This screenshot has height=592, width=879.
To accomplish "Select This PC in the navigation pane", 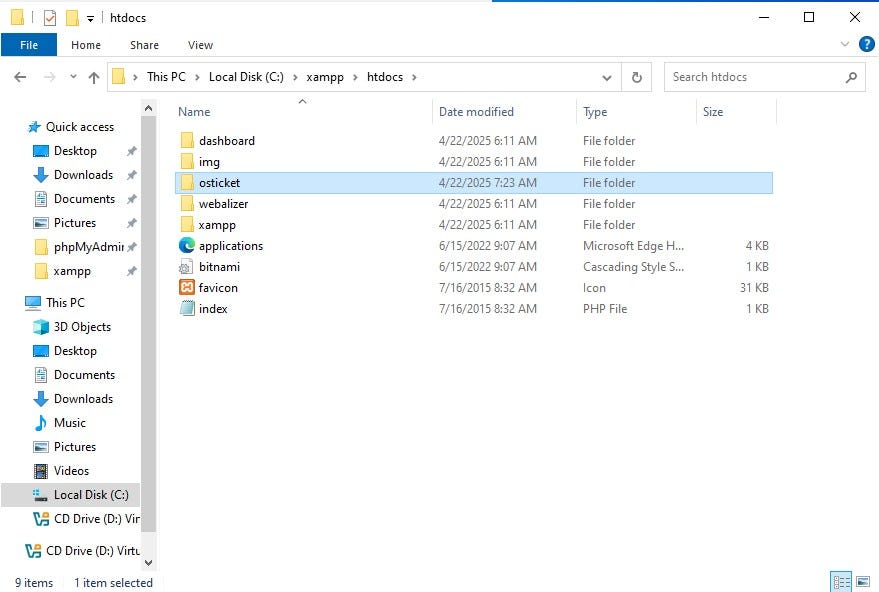I will click(x=65, y=303).
